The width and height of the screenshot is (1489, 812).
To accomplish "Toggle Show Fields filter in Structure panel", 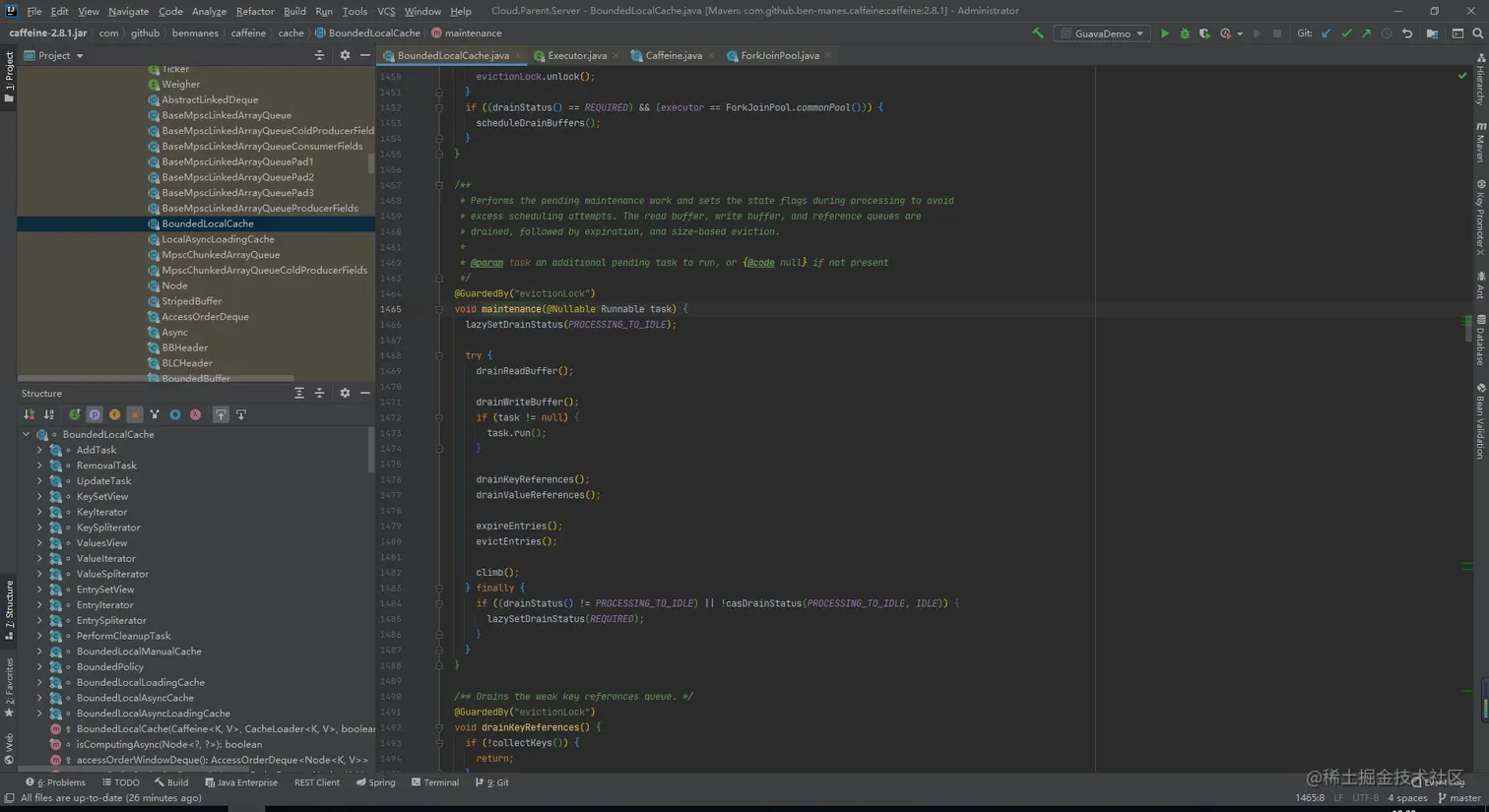I will click(114, 415).
